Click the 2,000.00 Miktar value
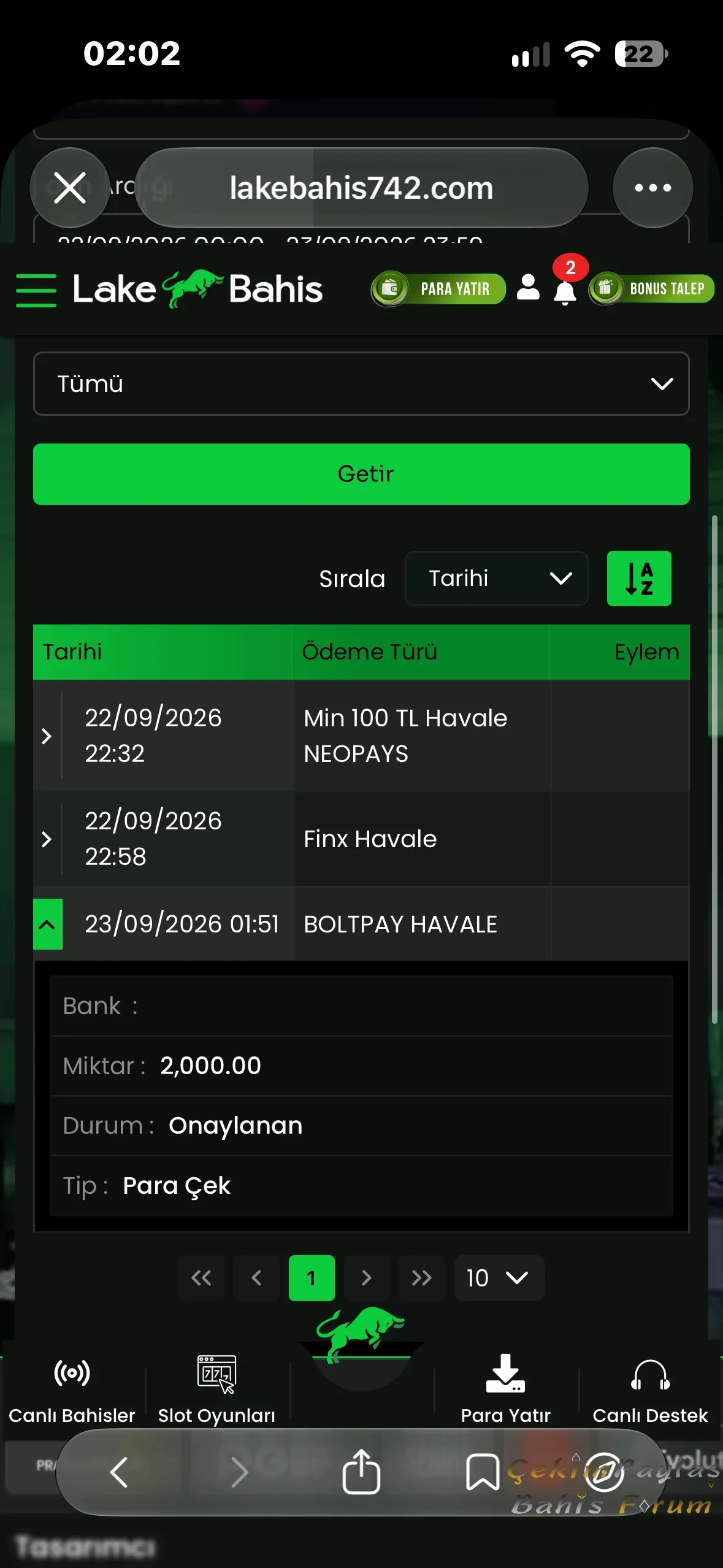The height and width of the screenshot is (1568, 723). point(210,1066)
